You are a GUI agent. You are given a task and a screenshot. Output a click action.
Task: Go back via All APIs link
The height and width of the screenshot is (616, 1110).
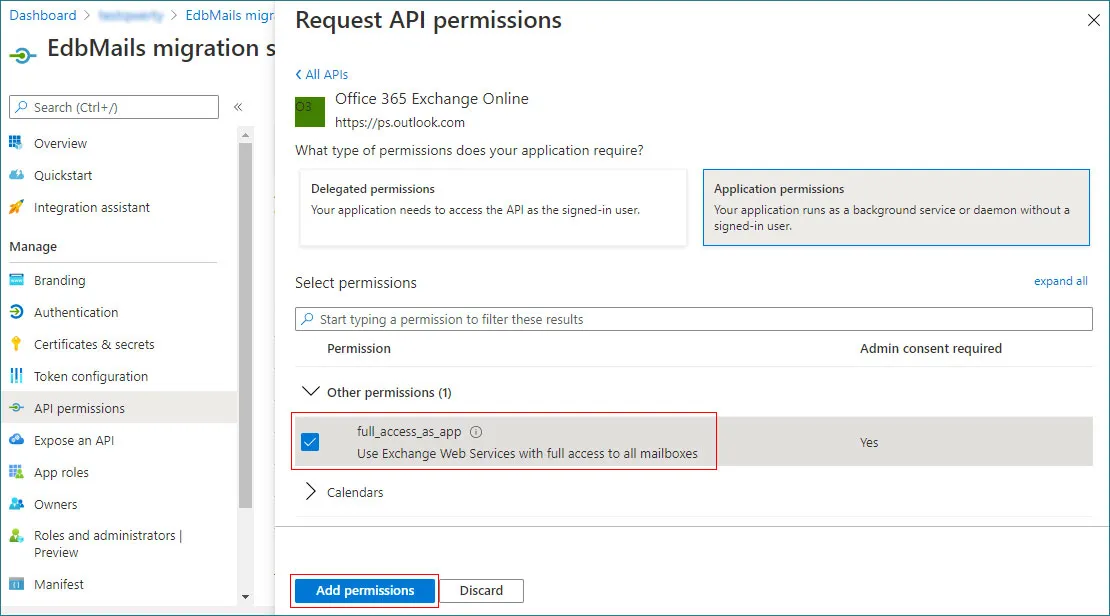(321, 74)
